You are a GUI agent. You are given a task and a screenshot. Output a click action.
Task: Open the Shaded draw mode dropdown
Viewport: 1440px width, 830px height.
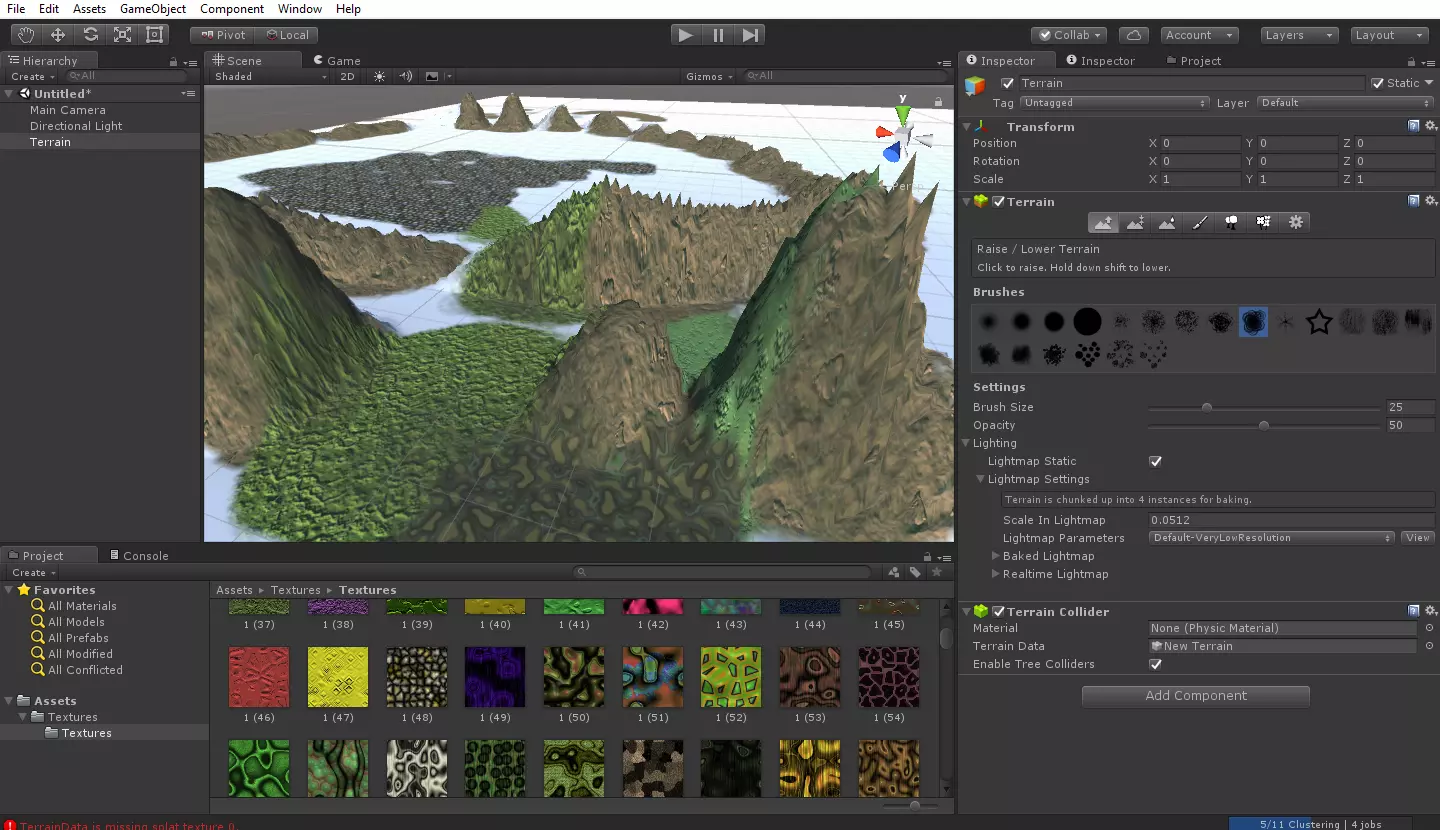270,76
